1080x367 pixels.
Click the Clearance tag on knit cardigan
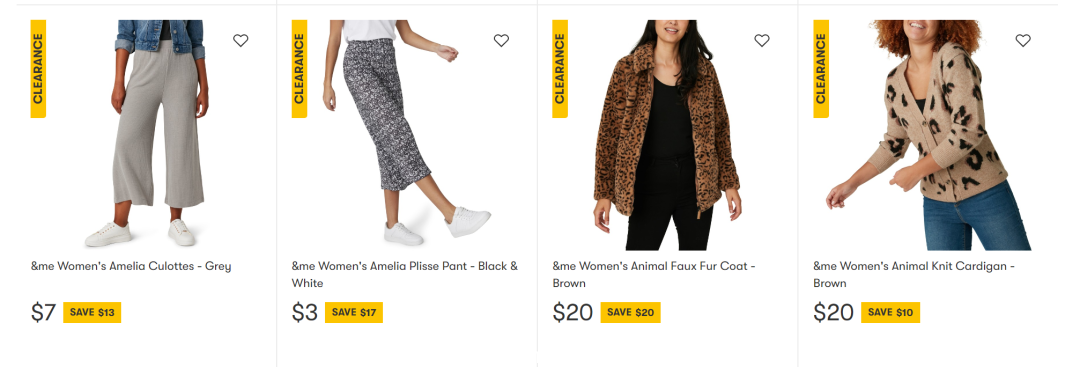pyautogui.click(x=820, y=69)
